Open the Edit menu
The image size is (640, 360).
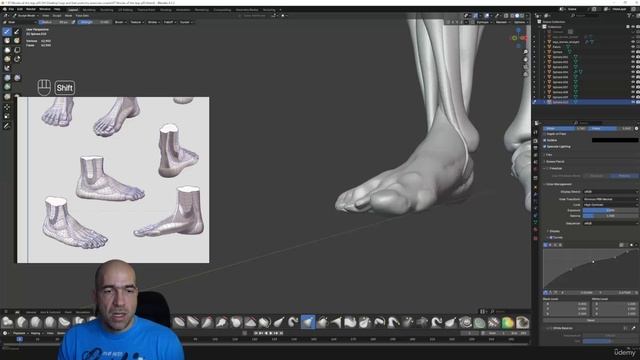click(20, 9)
